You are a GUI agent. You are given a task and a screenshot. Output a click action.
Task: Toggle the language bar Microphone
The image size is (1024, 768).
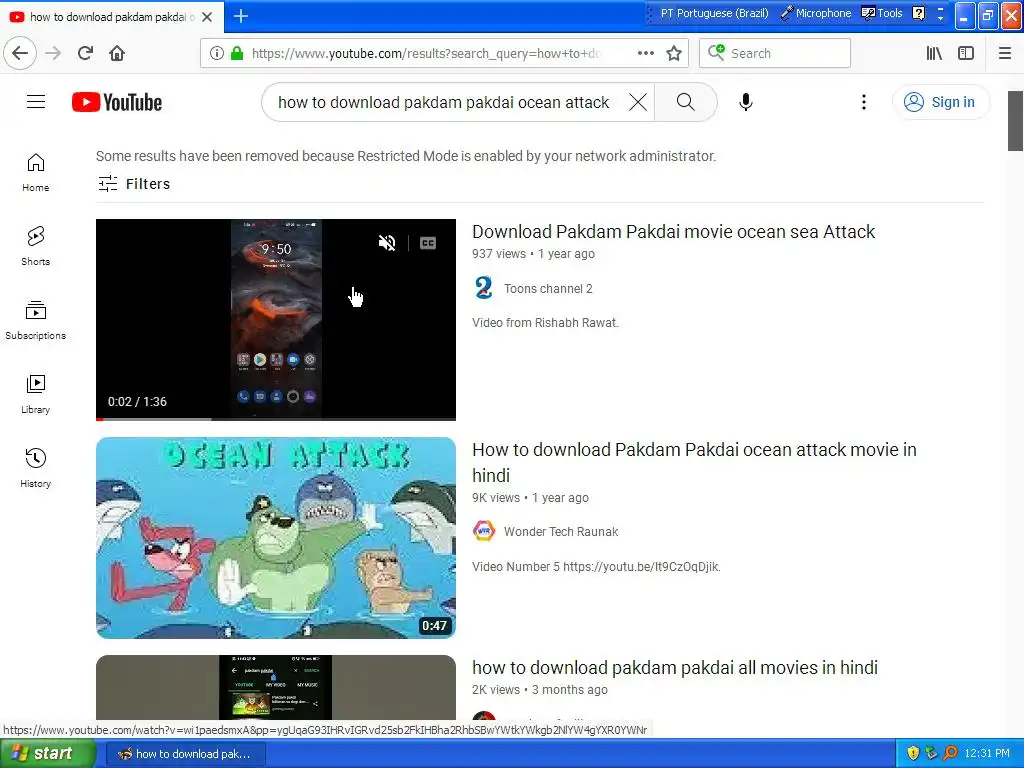click(816, 13)
